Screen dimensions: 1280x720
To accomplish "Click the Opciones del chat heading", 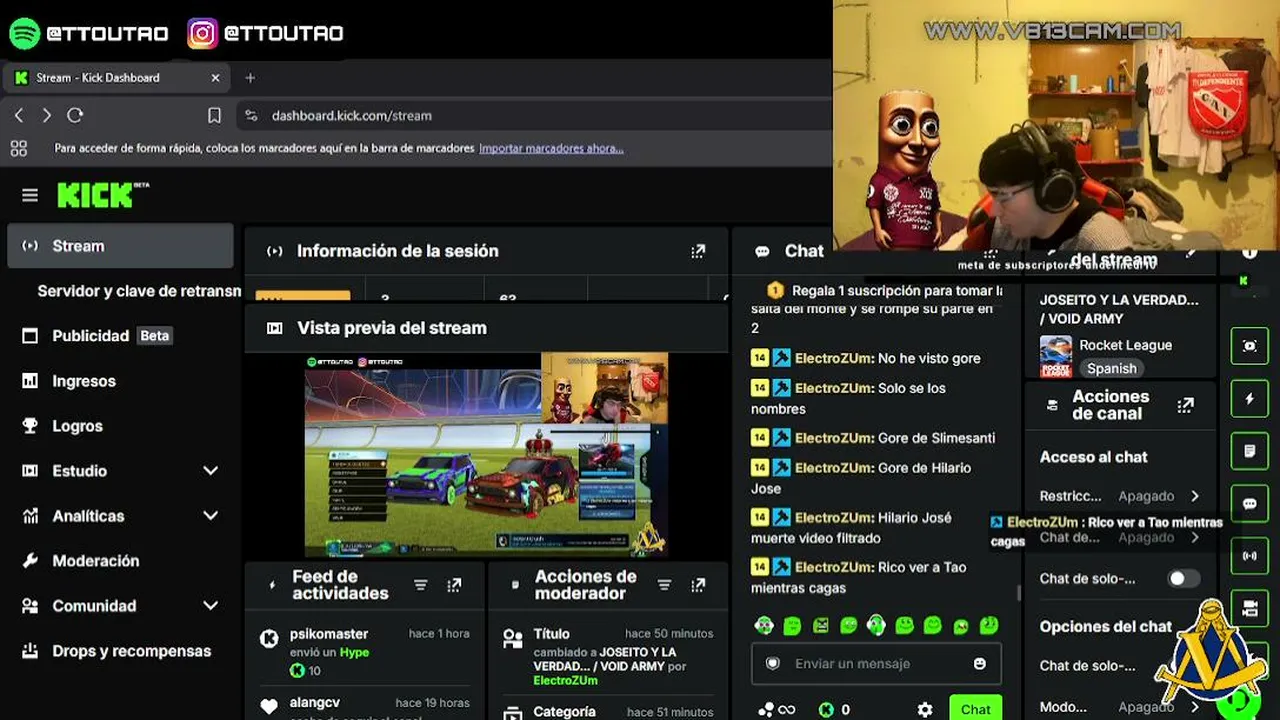I will click(x=1106, y=627).
